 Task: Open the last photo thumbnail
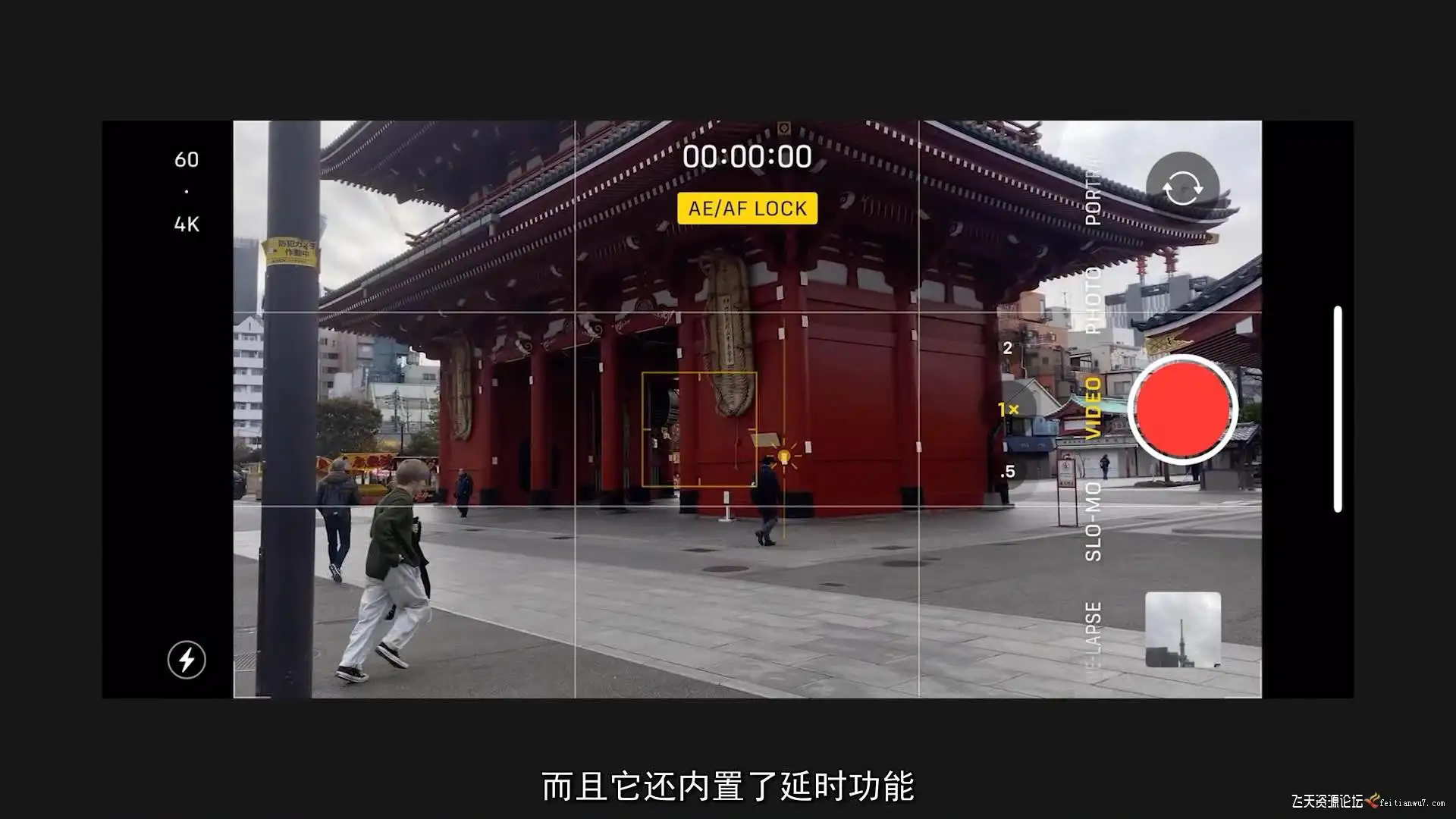(x=1182, y=629)
